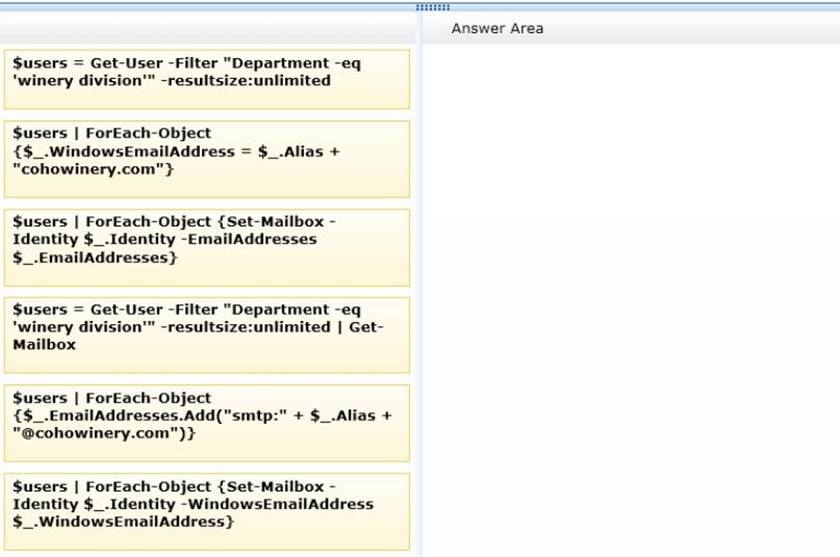Click the blank header bar above command list
840x557 pixels.
(206, 28)
